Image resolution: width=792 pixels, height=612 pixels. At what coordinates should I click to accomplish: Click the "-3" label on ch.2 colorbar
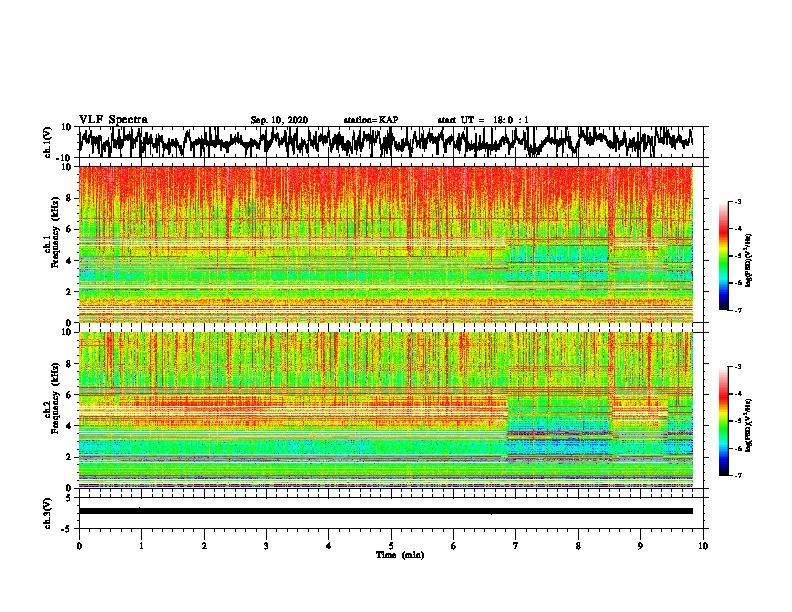[x=737, y=367]
